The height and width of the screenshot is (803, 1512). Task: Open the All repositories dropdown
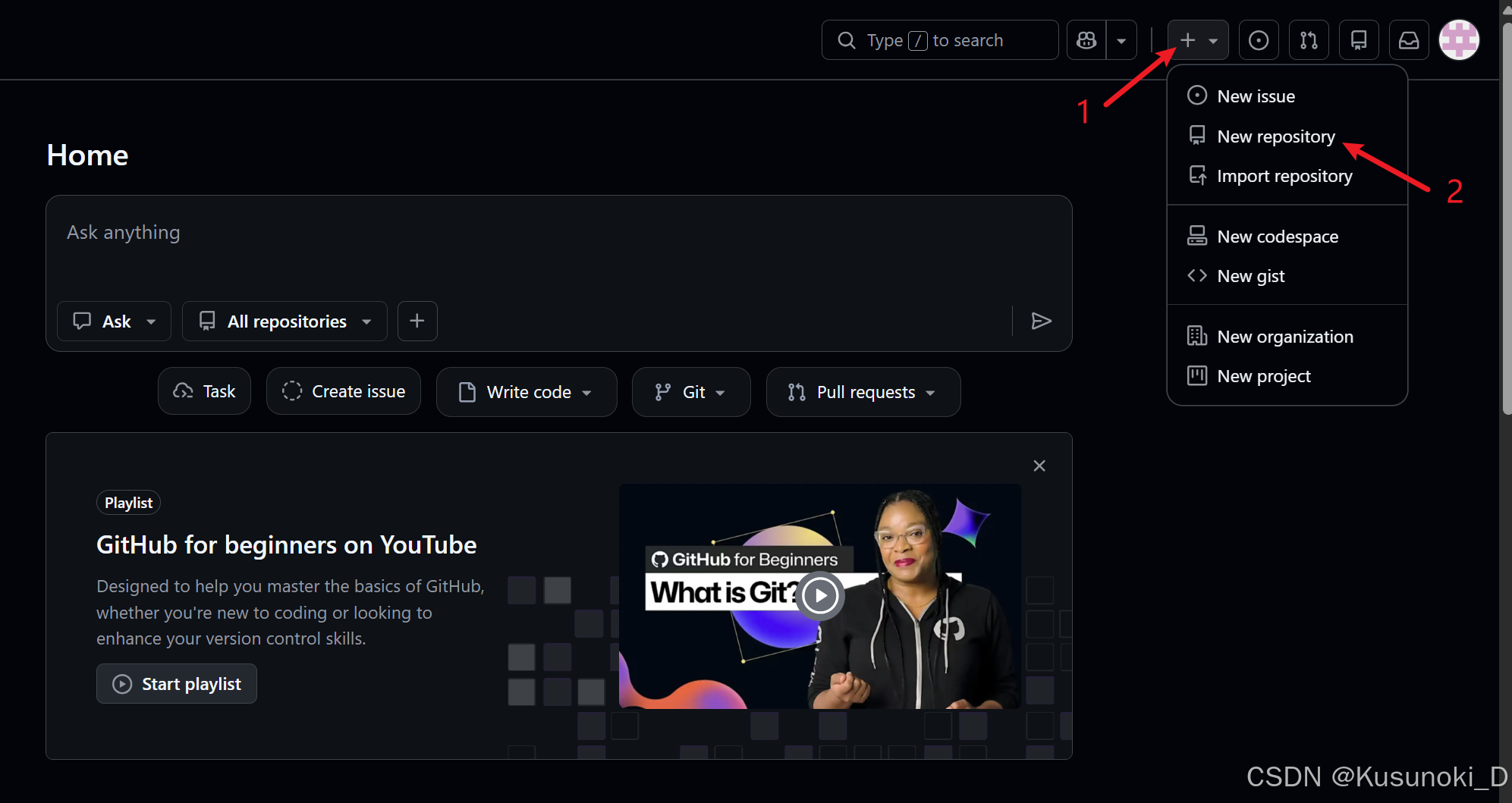[284, 322]
